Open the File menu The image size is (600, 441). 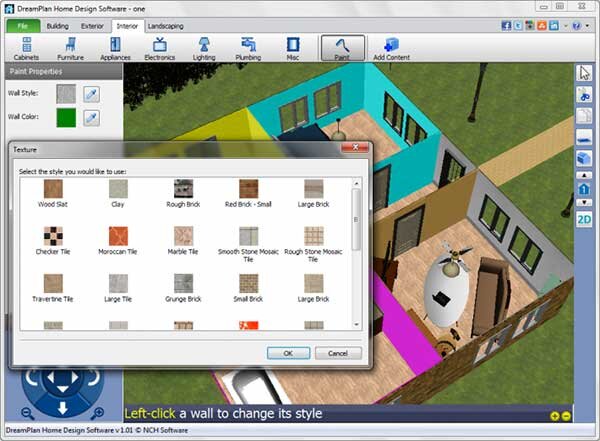[23, 26]
